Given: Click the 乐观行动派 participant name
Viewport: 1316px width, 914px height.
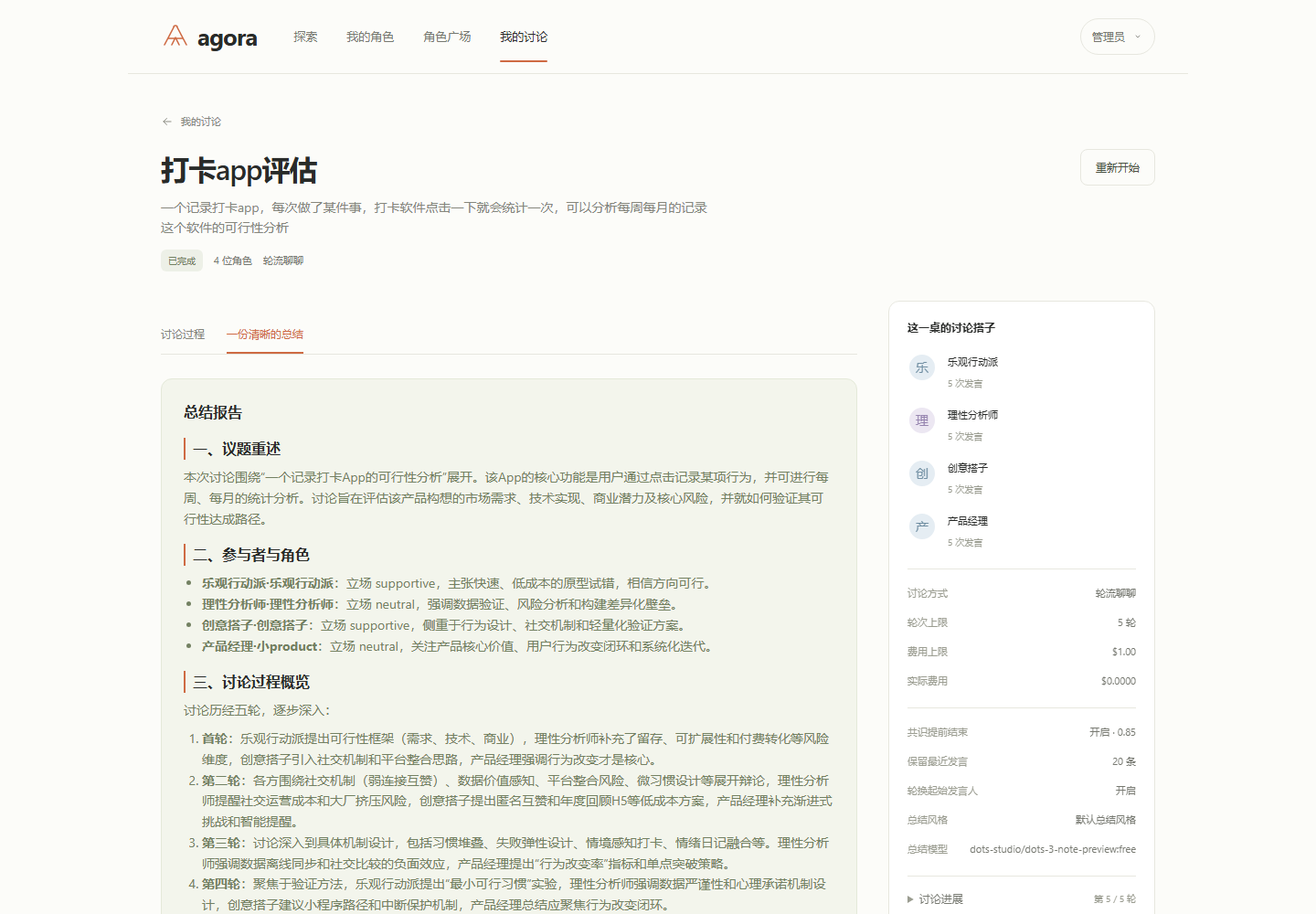Looking at the screenshot, I should 972,362.
